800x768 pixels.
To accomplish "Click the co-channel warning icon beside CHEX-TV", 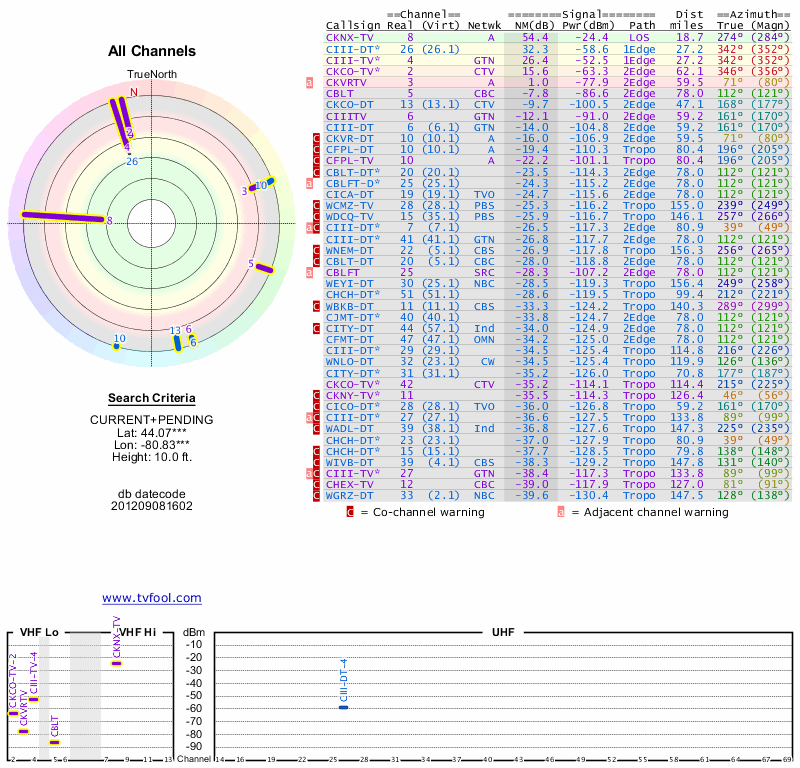I will coord(317,485).
